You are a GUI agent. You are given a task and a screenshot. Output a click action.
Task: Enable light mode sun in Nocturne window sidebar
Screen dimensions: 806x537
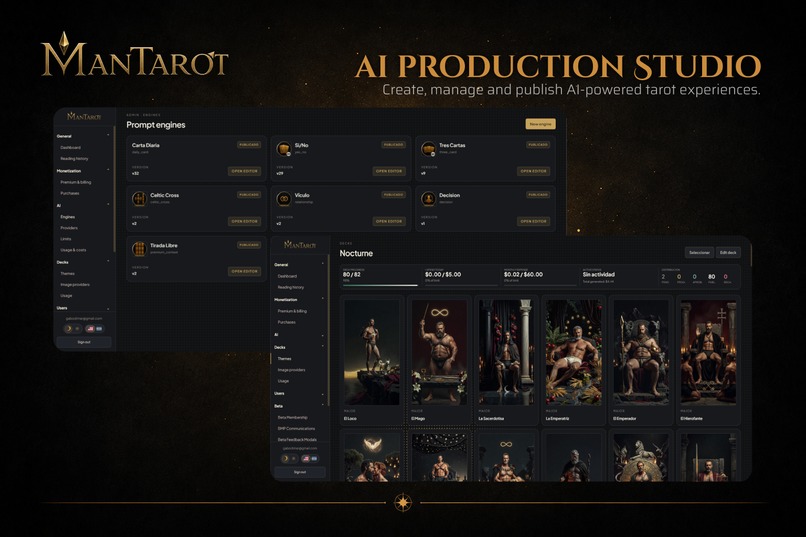pos(294,458)
